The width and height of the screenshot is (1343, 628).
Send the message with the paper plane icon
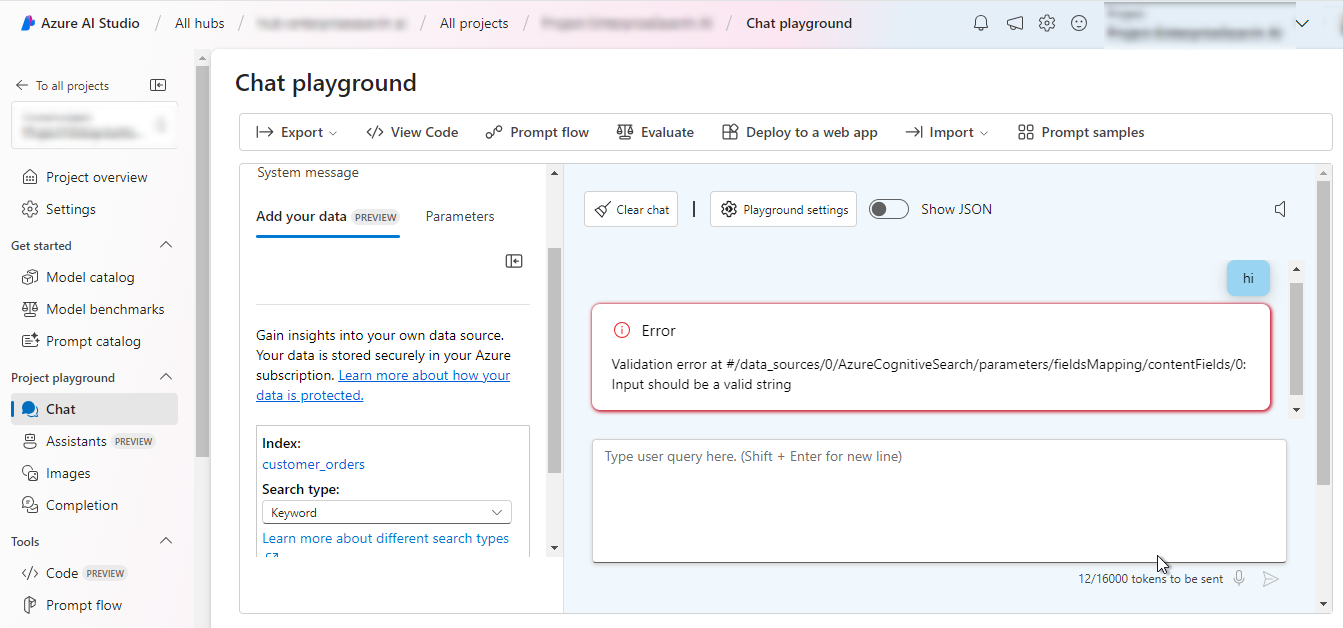(x=1271, y=578)
